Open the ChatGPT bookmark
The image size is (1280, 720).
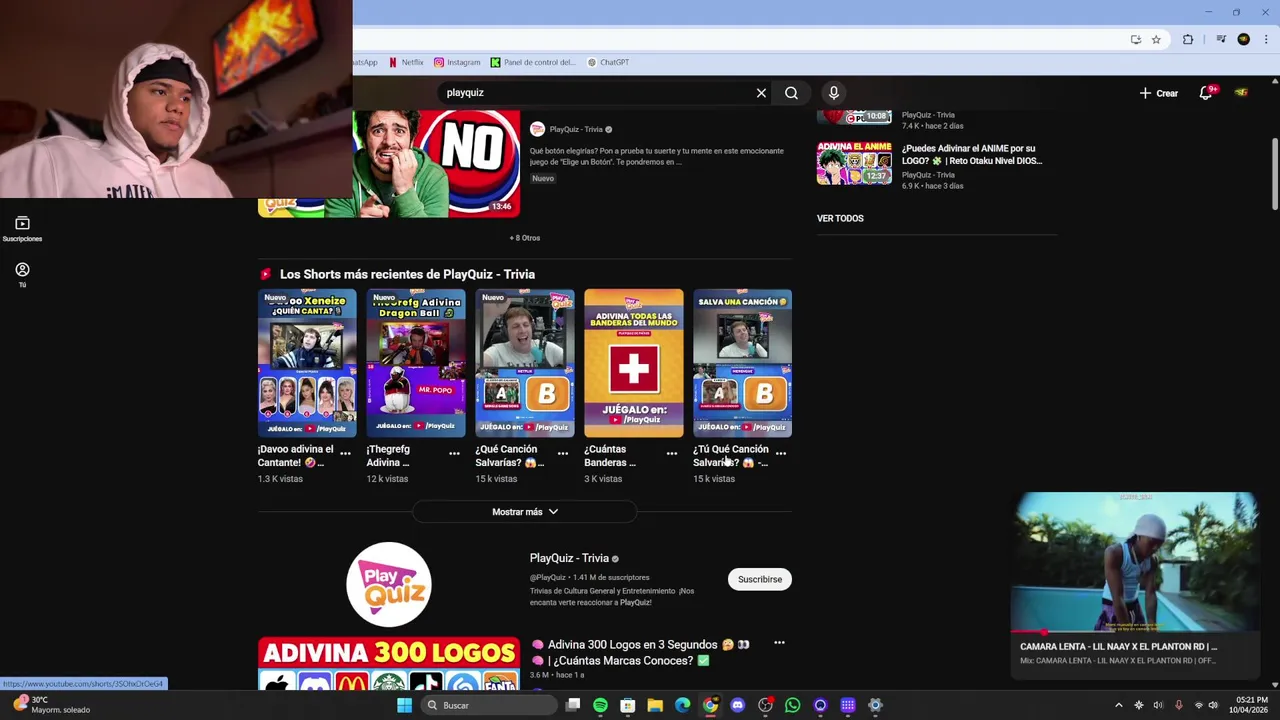pos(608,62)
